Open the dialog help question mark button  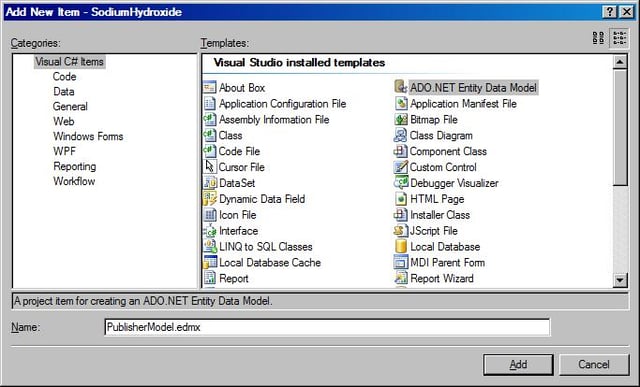click(609, 12)
